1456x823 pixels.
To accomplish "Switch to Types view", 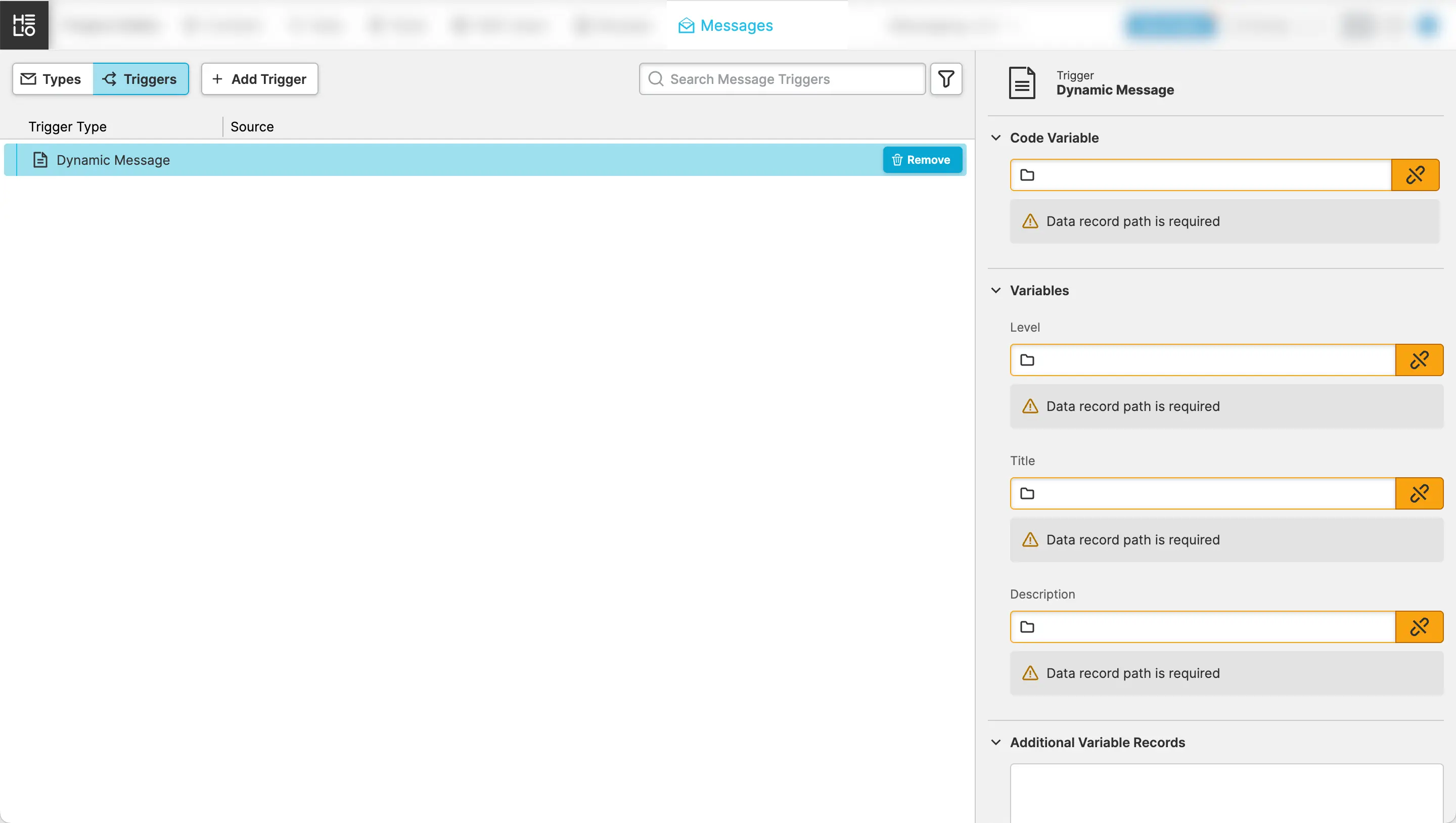I will tap(53, 79).
